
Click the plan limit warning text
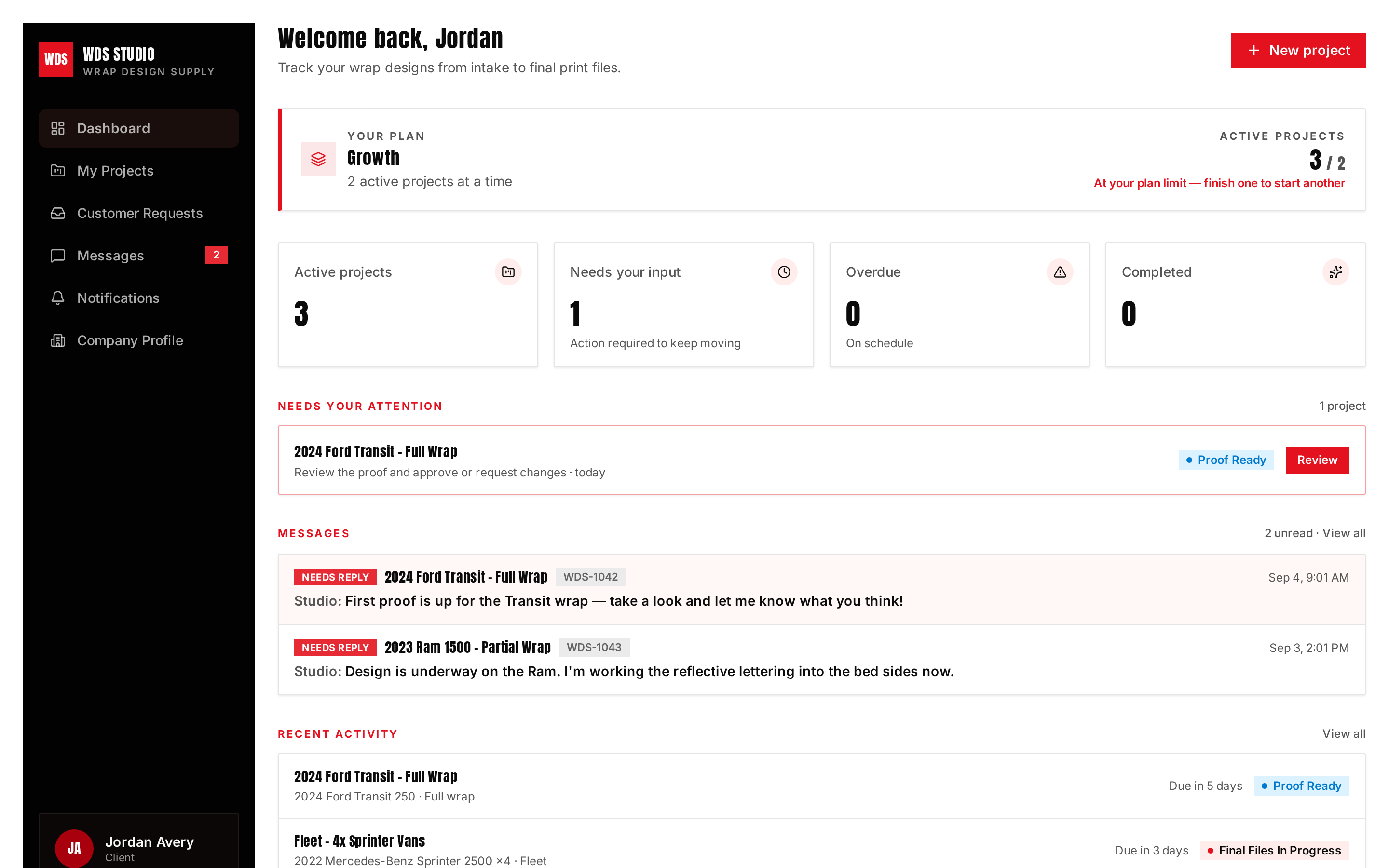pos(1219,183)
